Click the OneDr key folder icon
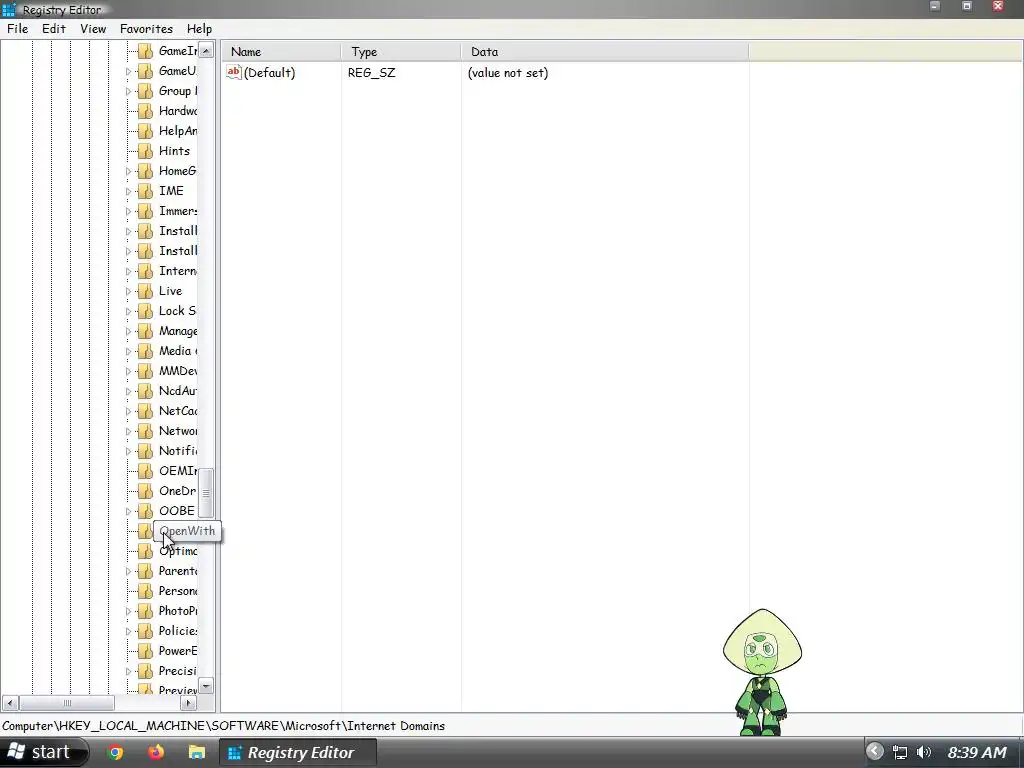Viewport: 1024px width, 768px height. pos(145,491)
